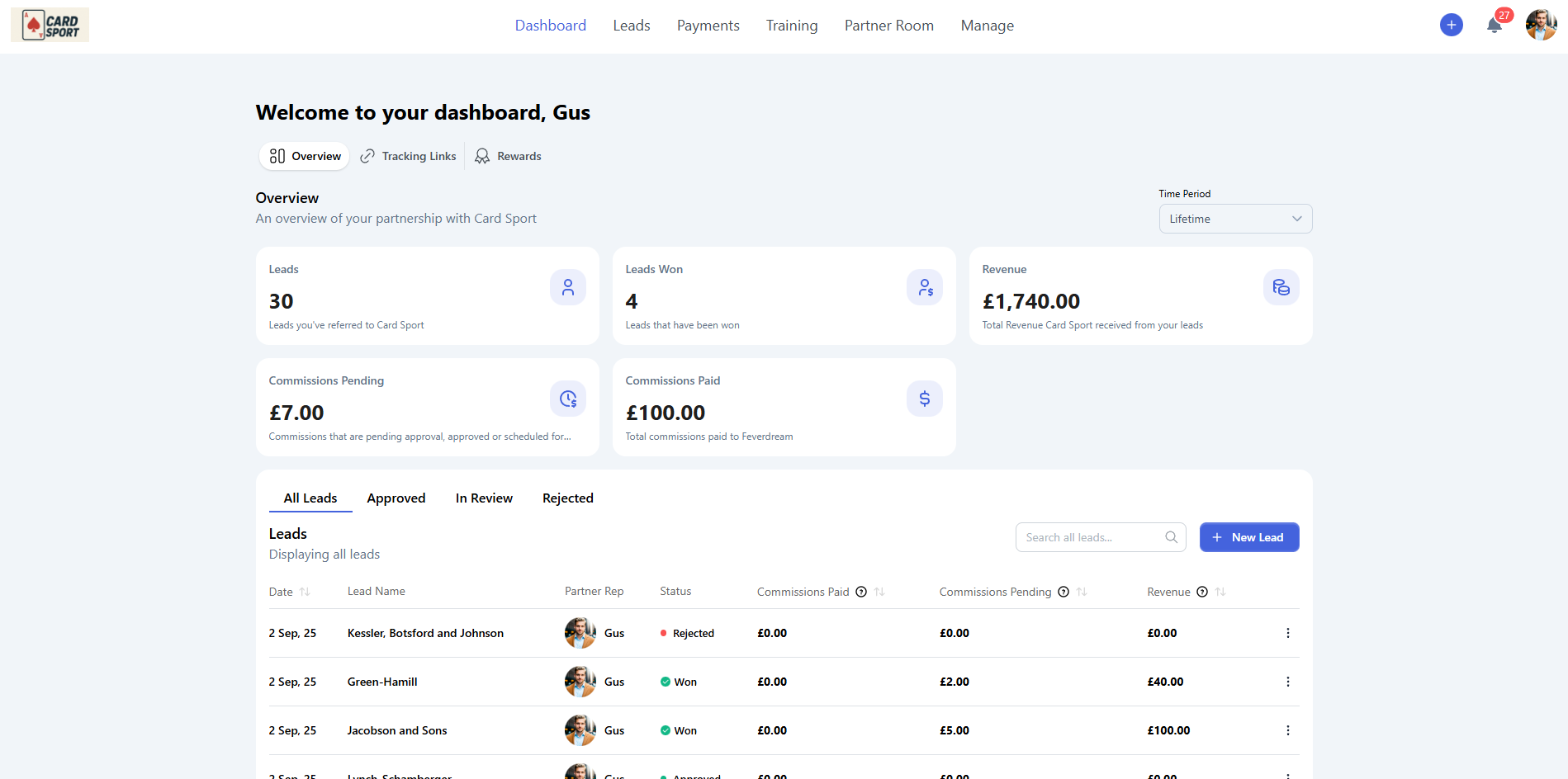Open row options for Green-Hamill lead

pyautogui.click(x=1287, y=682)
